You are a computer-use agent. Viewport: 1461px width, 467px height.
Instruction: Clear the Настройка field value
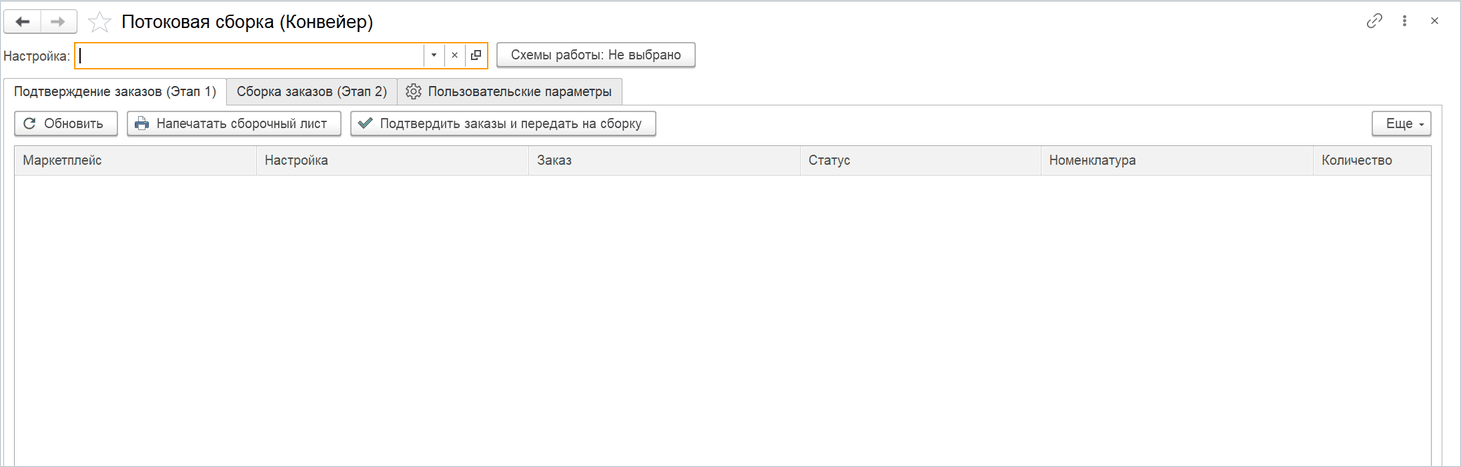click(x=454, y=55)
